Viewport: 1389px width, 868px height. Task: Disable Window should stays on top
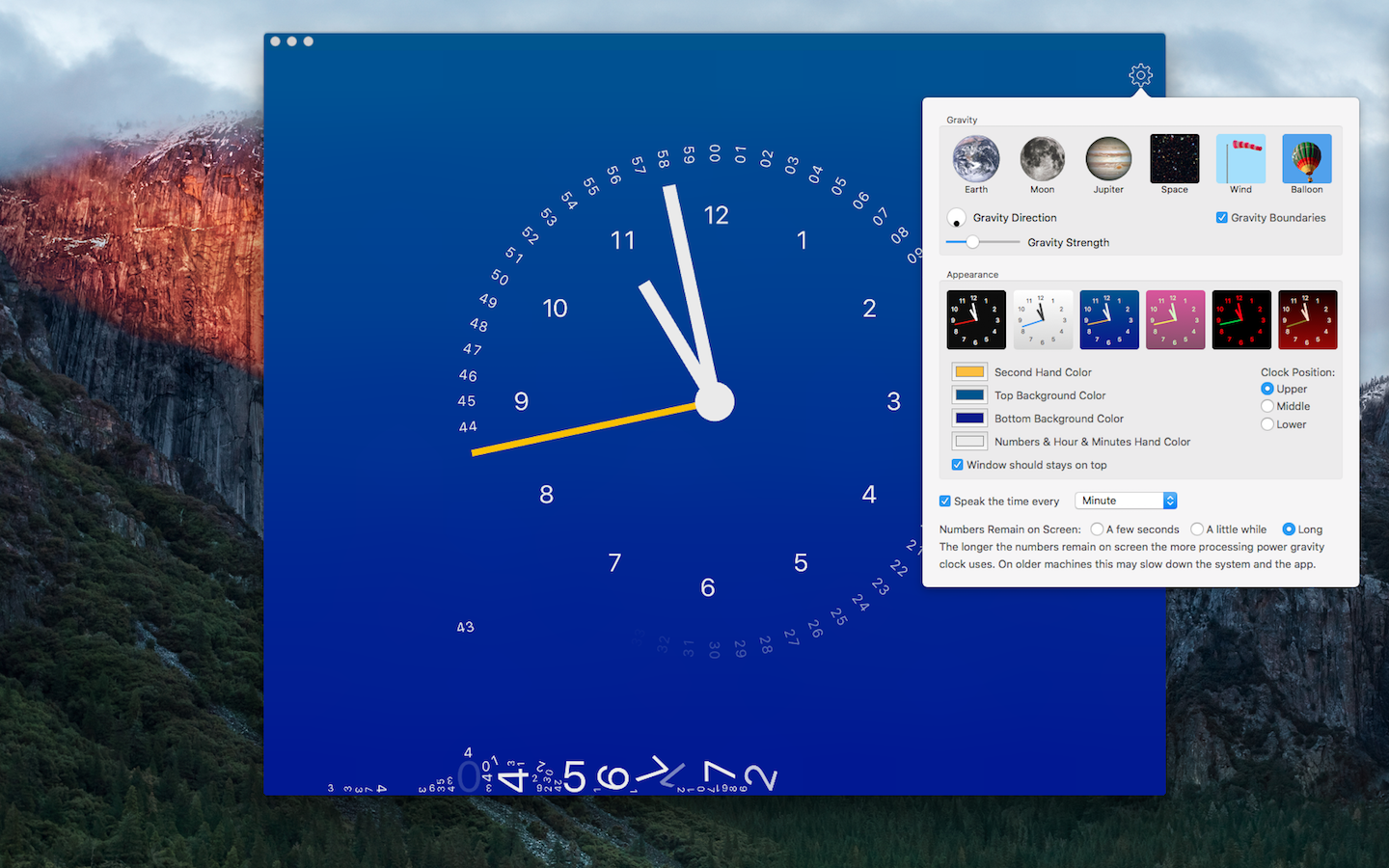[x=957, y=464]
